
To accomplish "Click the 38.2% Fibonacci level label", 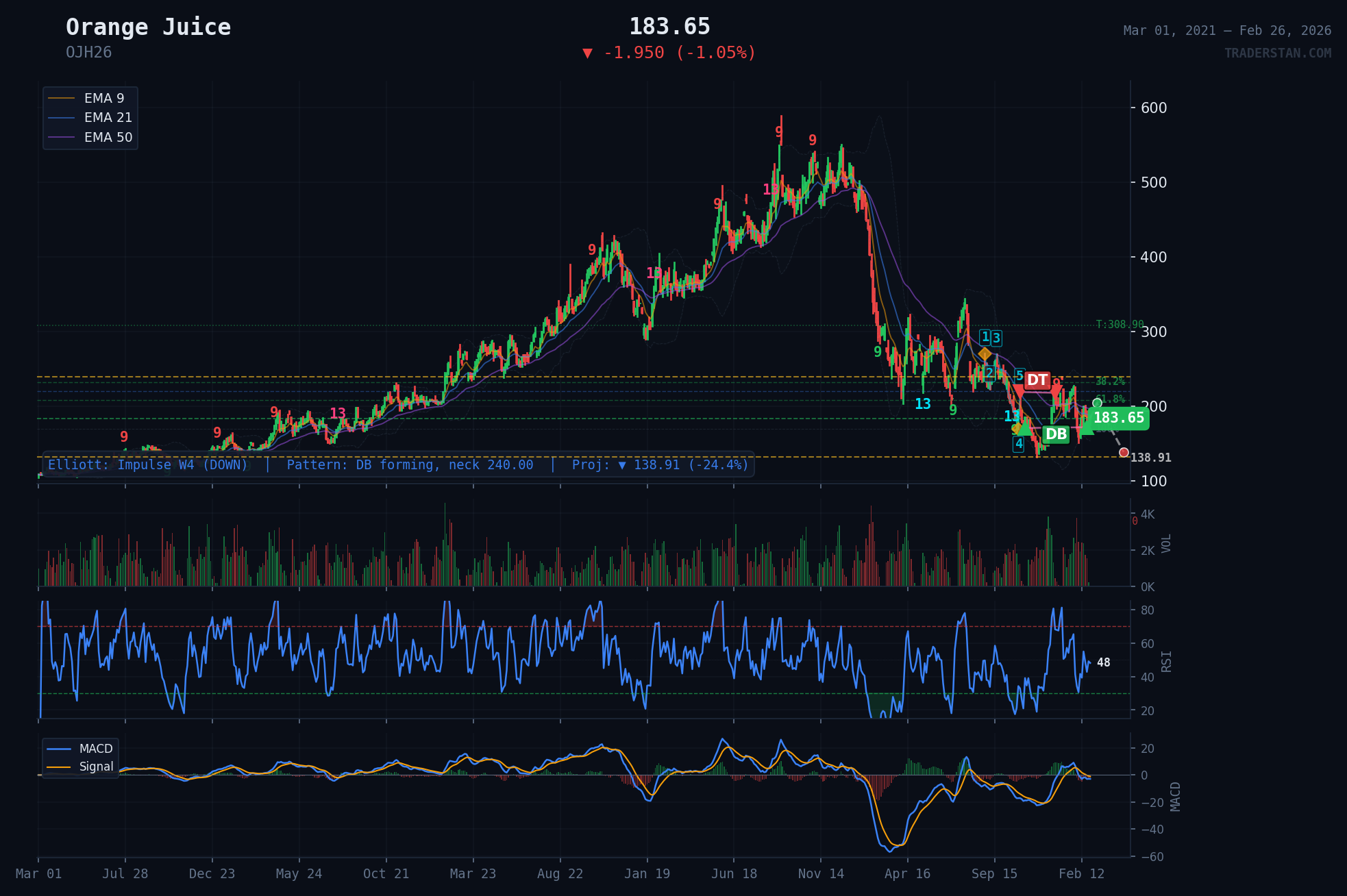I will point(1110,382).
